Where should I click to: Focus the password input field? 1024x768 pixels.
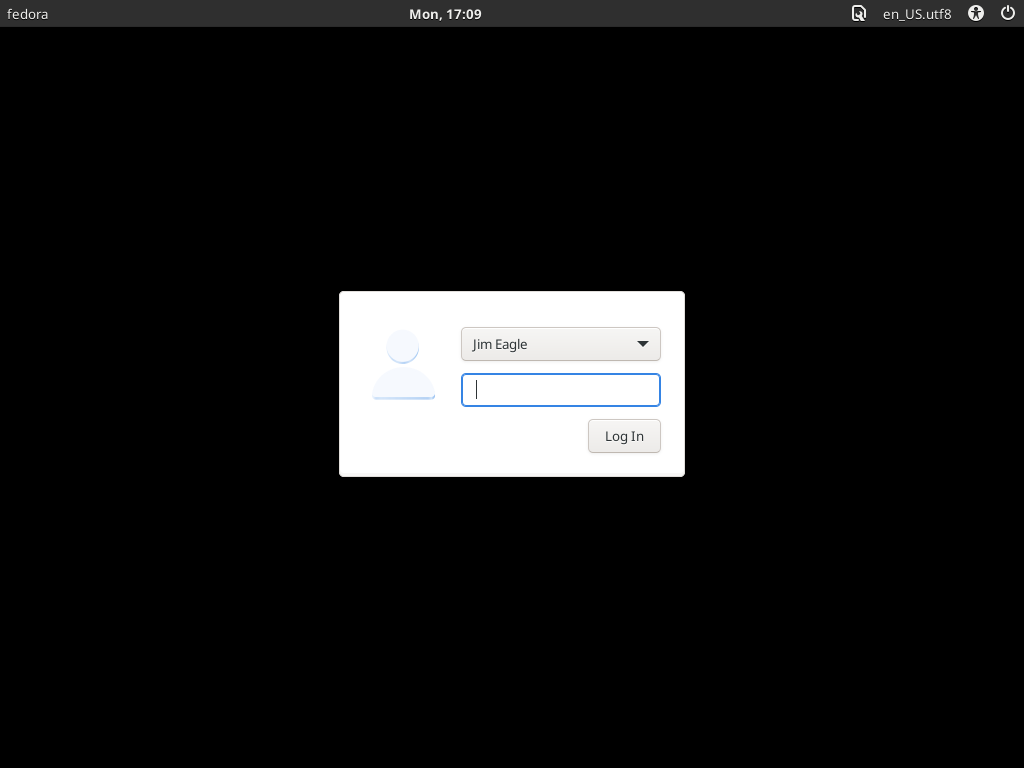[560, 390]
